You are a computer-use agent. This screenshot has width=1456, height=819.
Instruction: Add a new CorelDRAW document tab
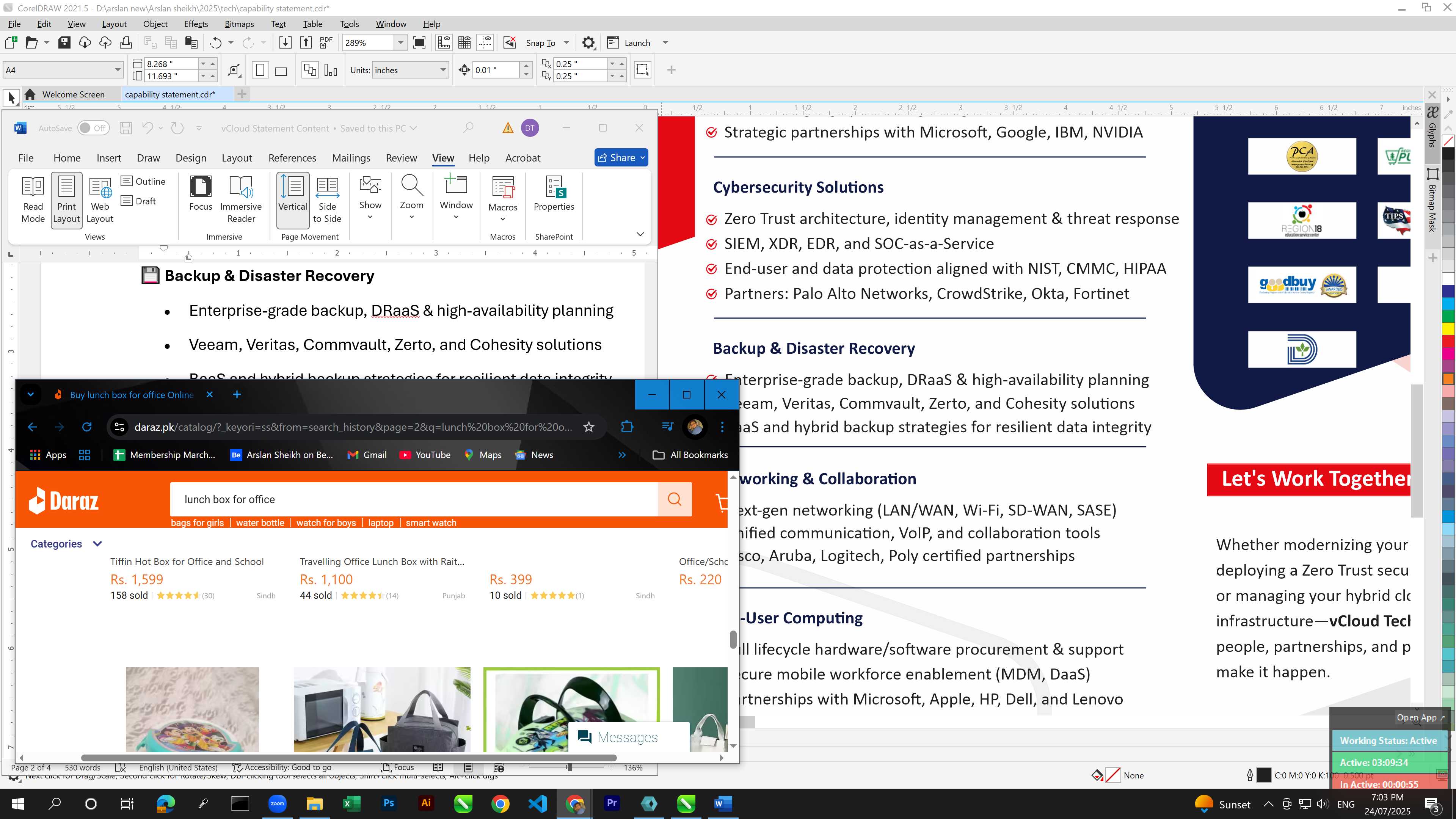[242, 94]
